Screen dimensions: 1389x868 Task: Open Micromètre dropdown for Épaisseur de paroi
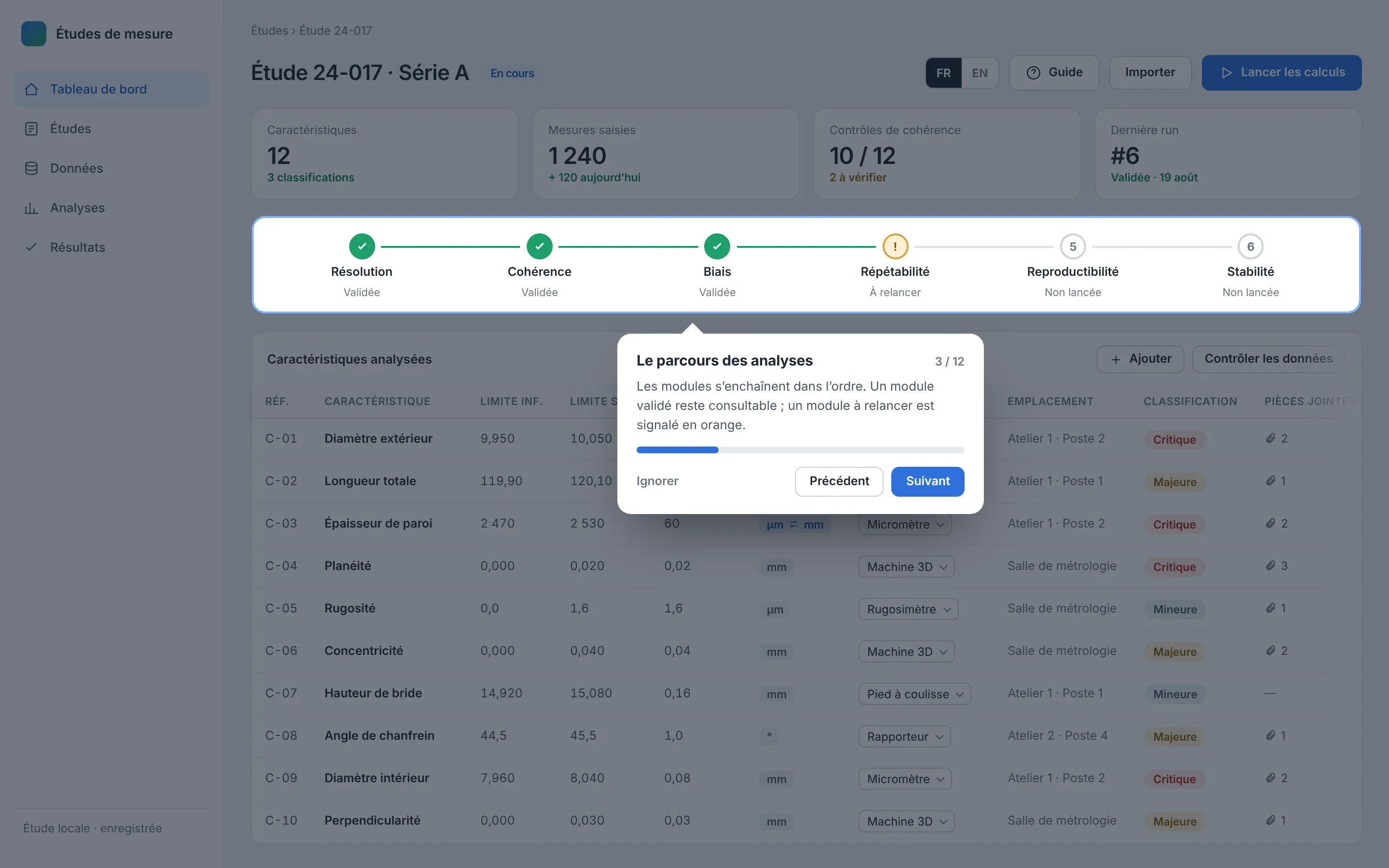pos(905,525)
